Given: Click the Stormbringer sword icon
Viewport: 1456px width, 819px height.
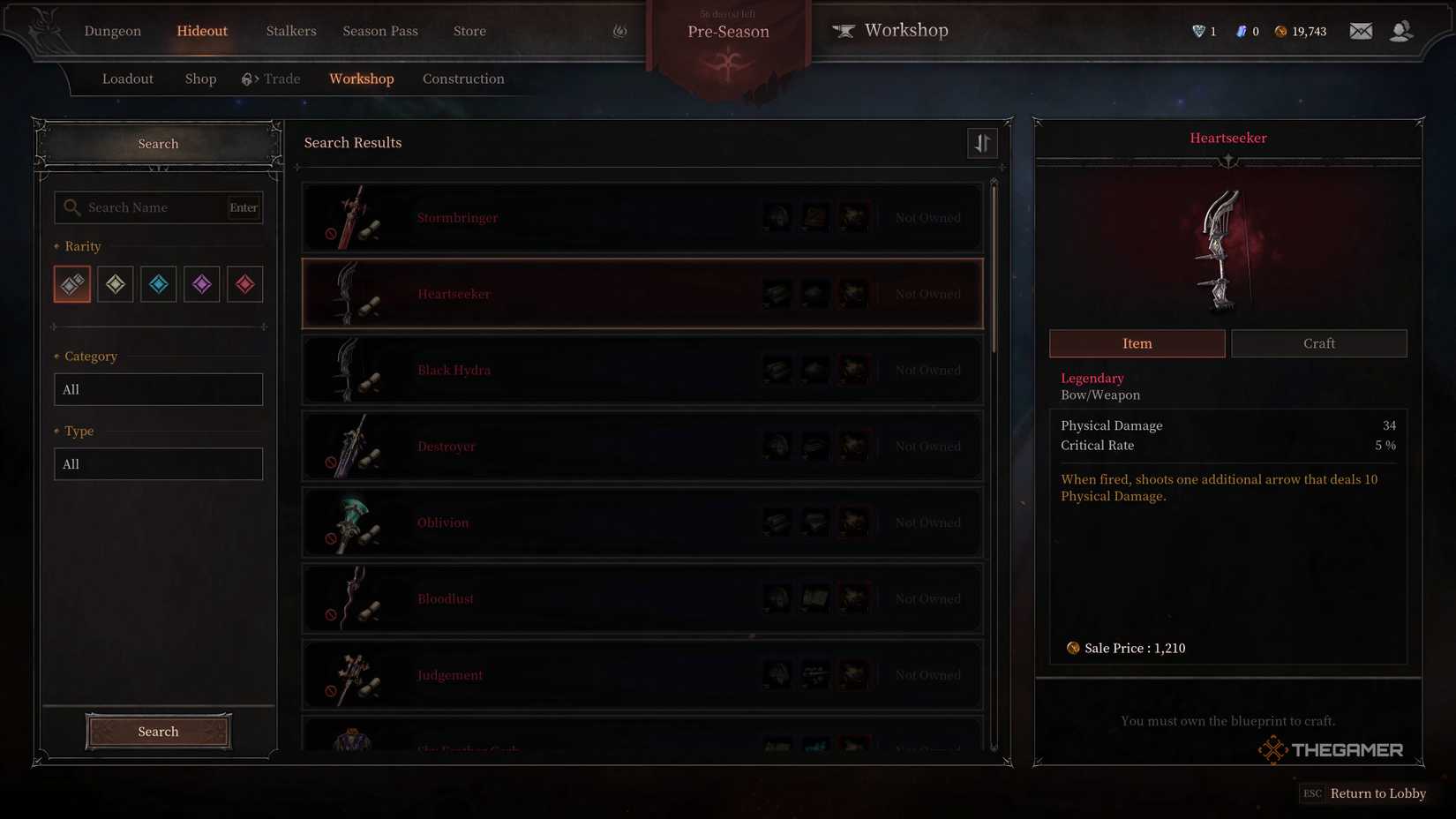Looking at the screenshot, I should coord(352,217).
